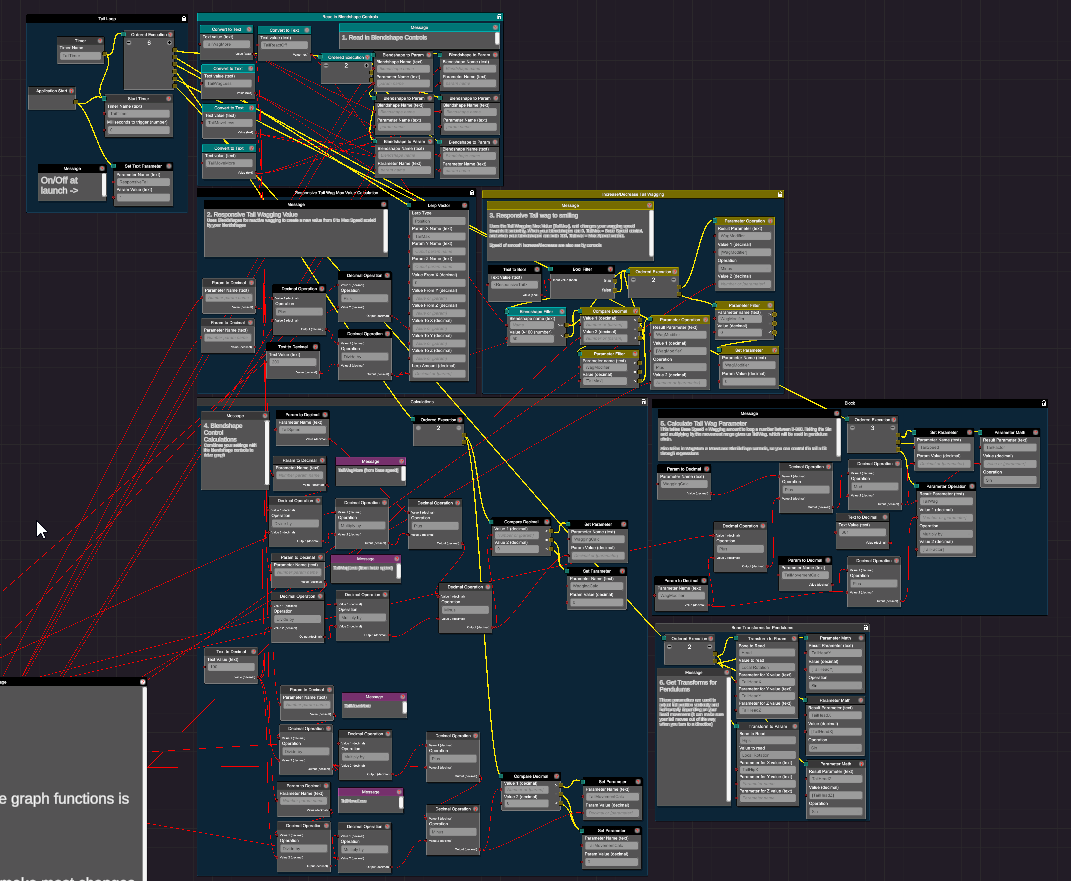
Task: Toggle the lock on the group above message 5
Action: point(1043,403)
